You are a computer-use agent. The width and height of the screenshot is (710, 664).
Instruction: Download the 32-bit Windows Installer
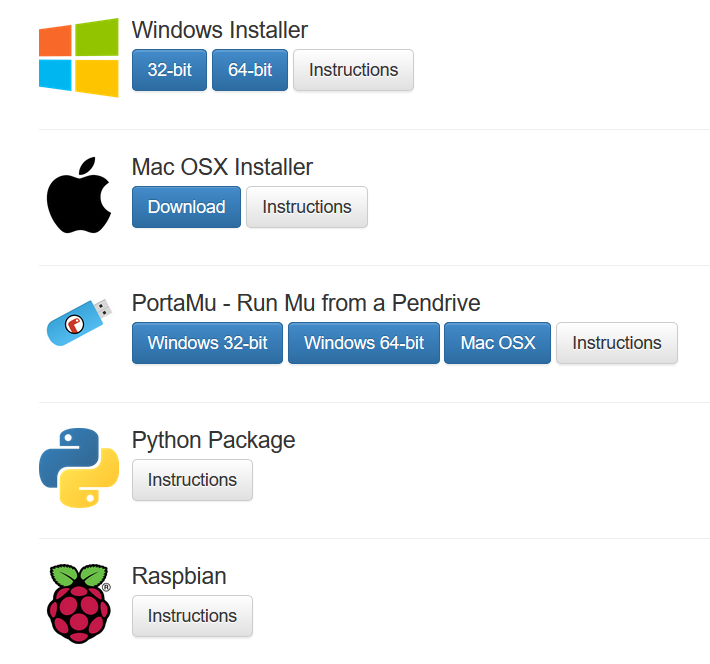[169, 70]
